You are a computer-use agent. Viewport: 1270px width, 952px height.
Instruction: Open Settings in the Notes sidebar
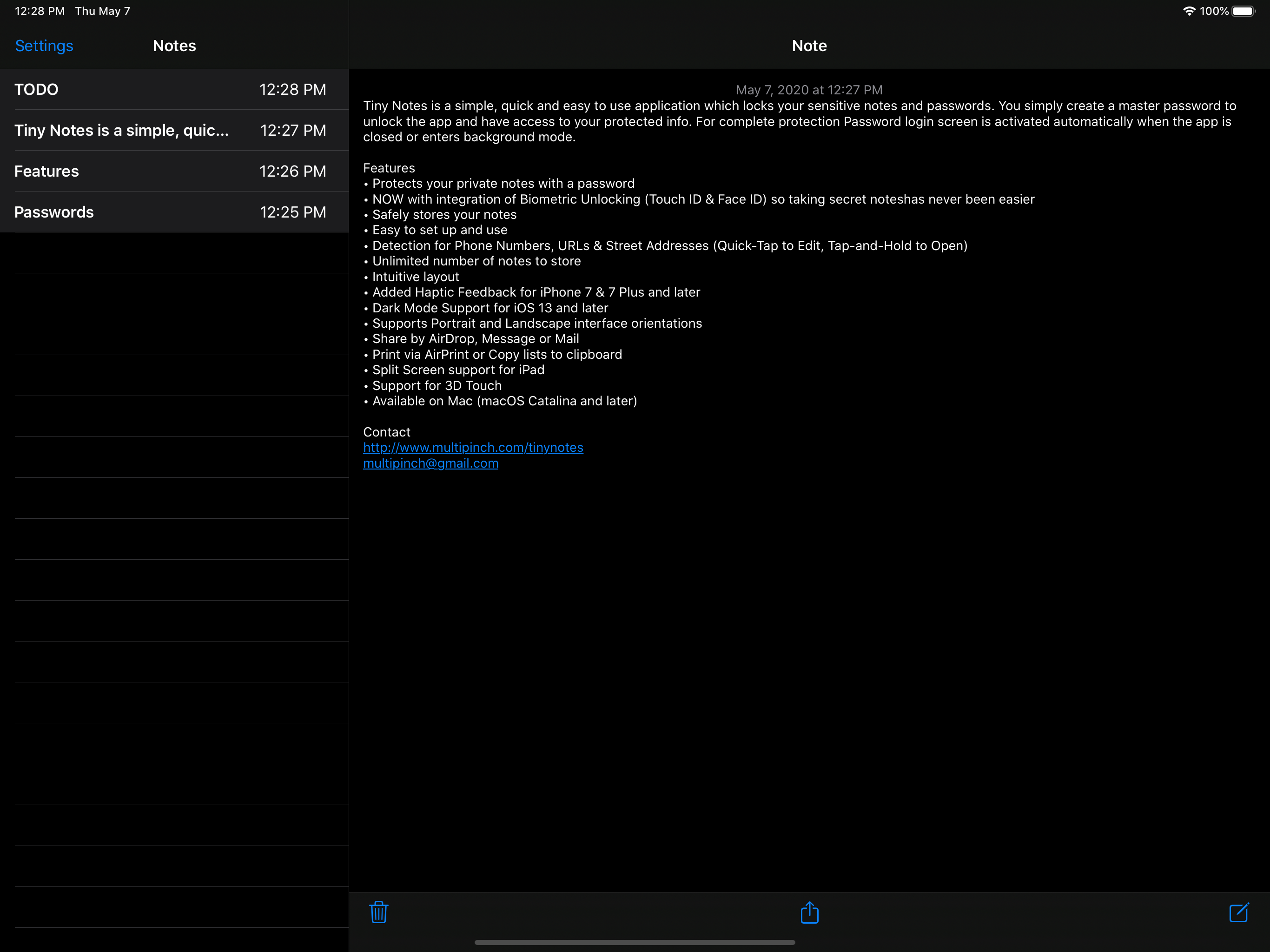pyautogui.click(x=44, y=46)
